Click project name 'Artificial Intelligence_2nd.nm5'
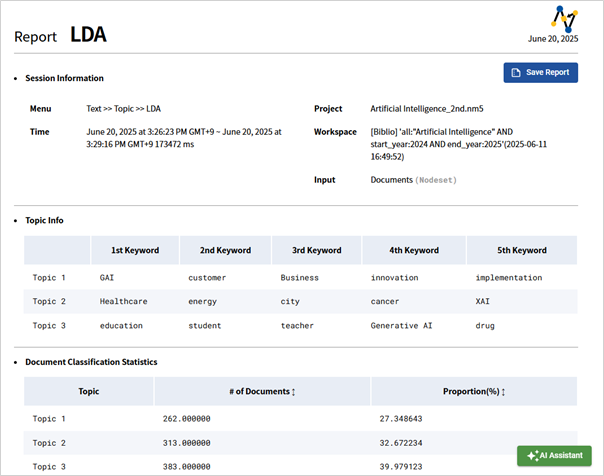This screenshot has width=604, height=476. 427,109
